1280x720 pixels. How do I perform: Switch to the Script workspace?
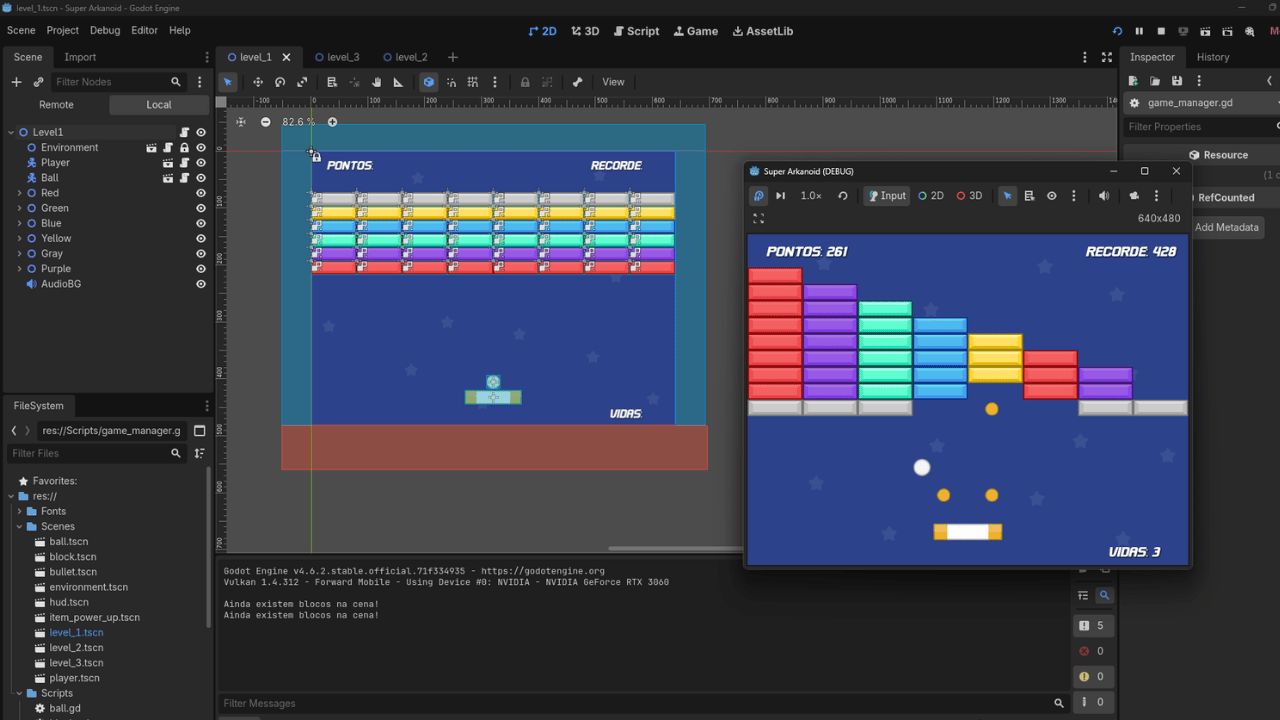[x=636, y=31]
